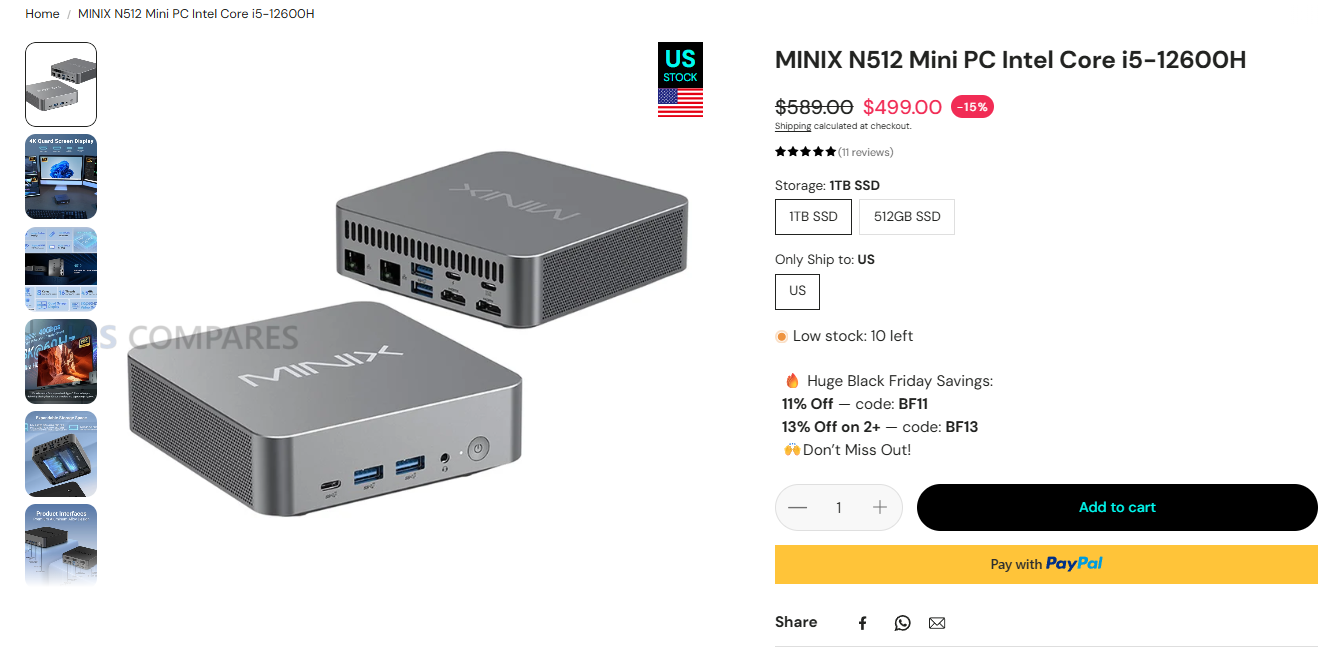Screen dimensions: 1341x670
Task: View the 4K Quad Screen Display thumbnail
Action: (61, 176)
